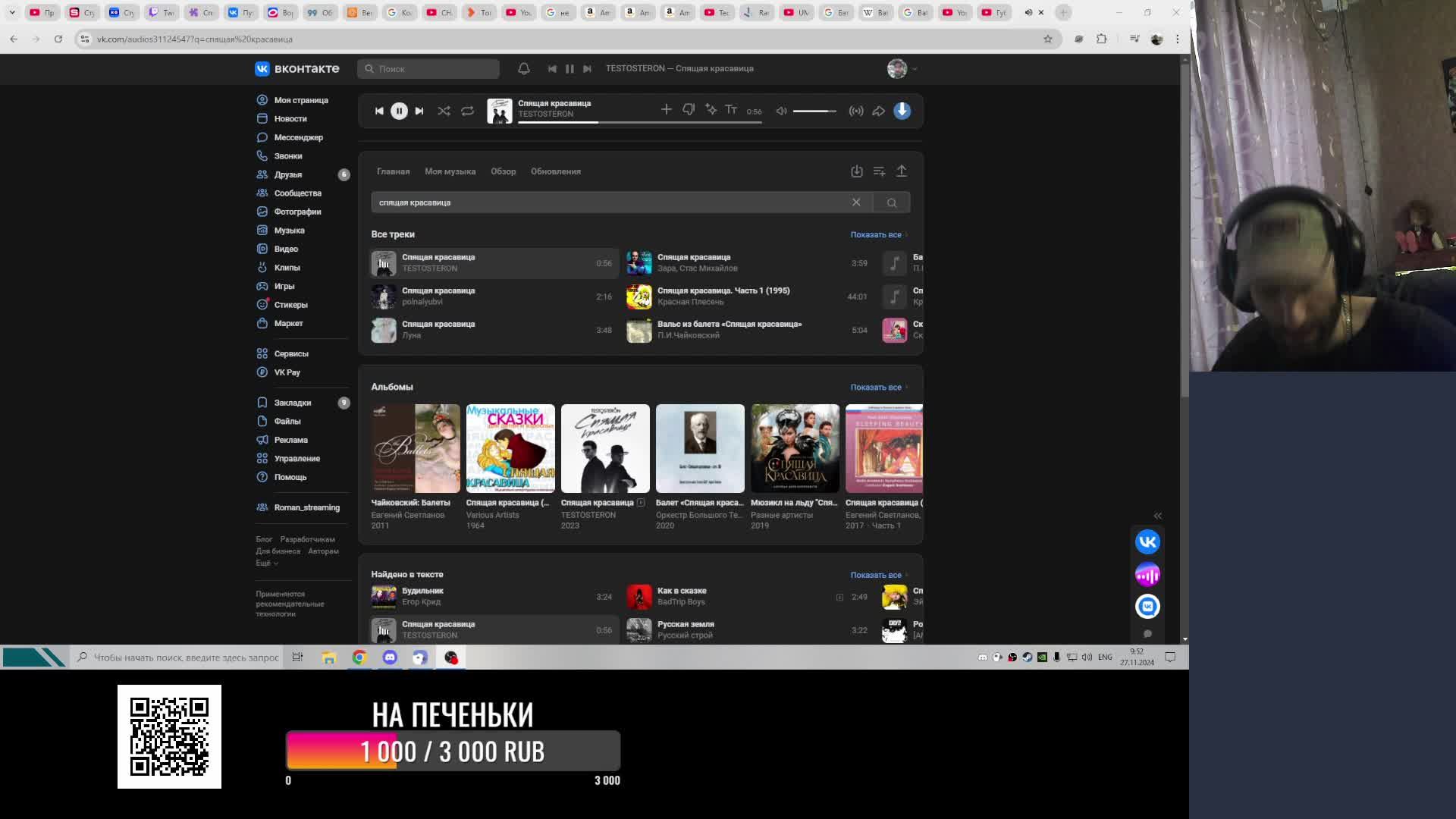Adjust the player volume slider
Image resolution: width=1456 pixels, height=819 pixels.
click(x=814, y=111)
